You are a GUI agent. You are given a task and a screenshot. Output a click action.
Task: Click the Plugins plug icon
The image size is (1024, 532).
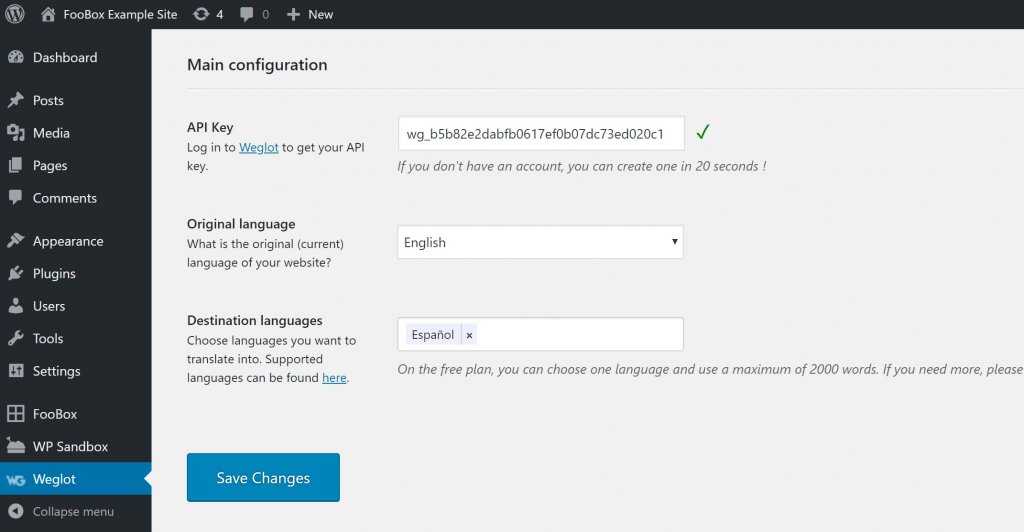(x=15, y=274)
